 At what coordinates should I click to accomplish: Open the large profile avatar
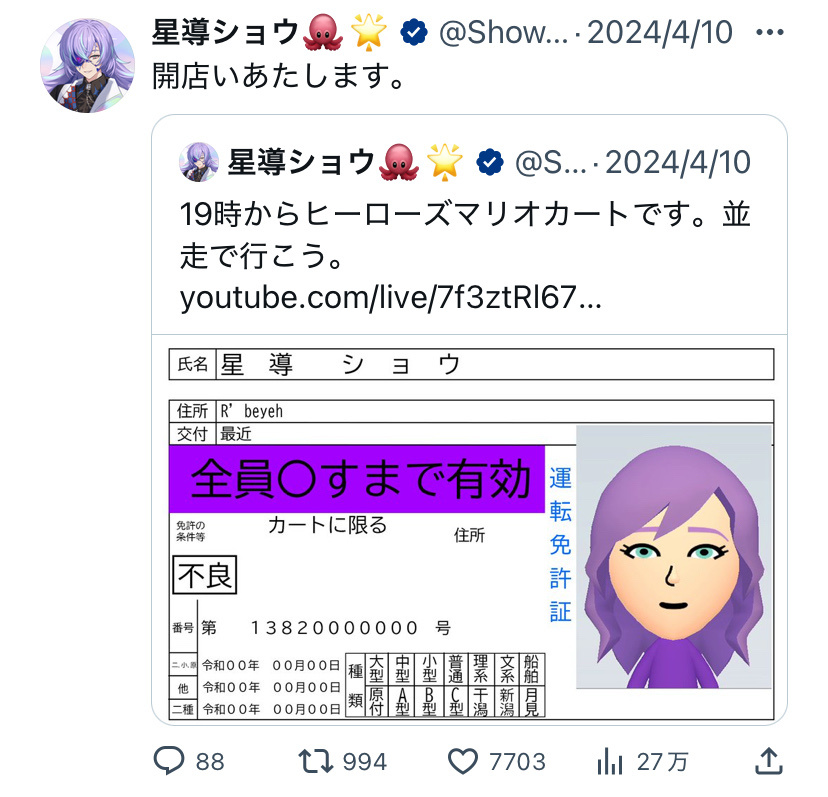click(87, 65)
